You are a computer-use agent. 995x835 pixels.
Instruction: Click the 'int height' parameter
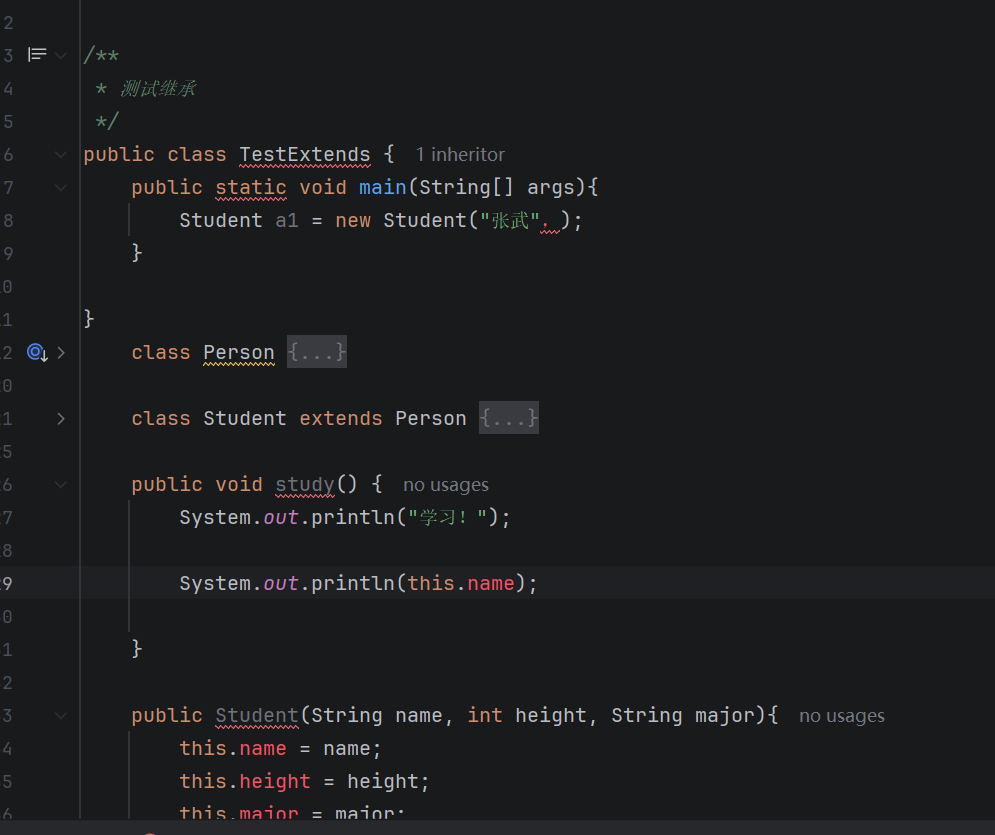[x=527, y=716]
